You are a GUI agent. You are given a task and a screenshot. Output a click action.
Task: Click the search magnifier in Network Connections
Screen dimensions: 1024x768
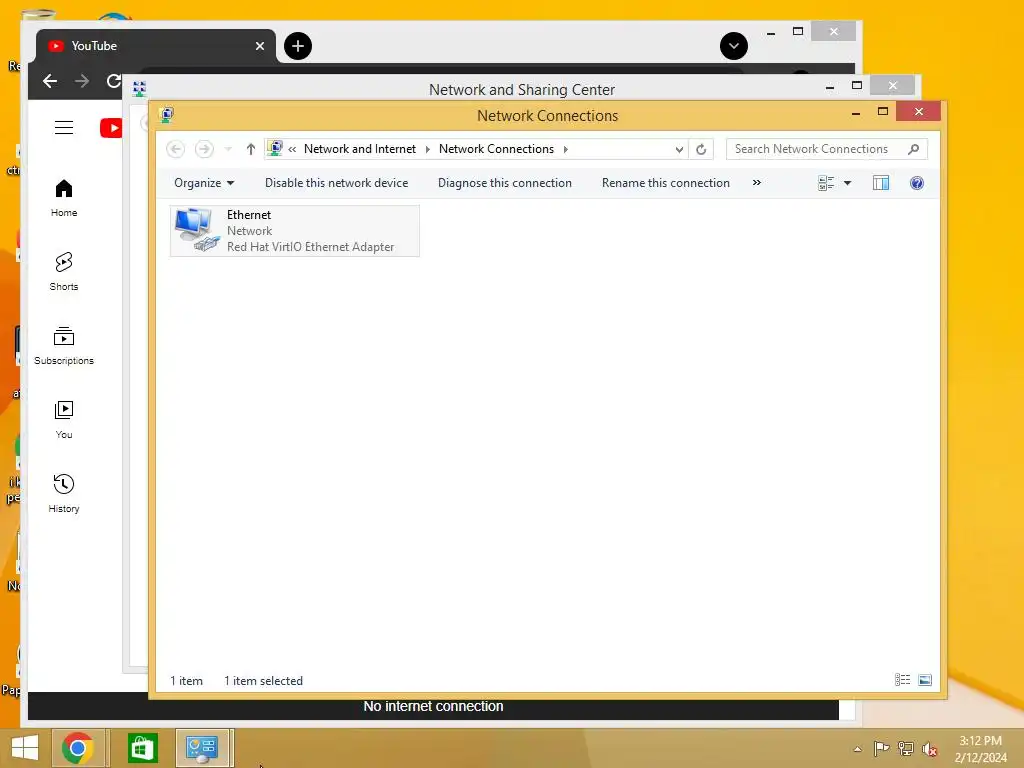(x=914, y=149)
